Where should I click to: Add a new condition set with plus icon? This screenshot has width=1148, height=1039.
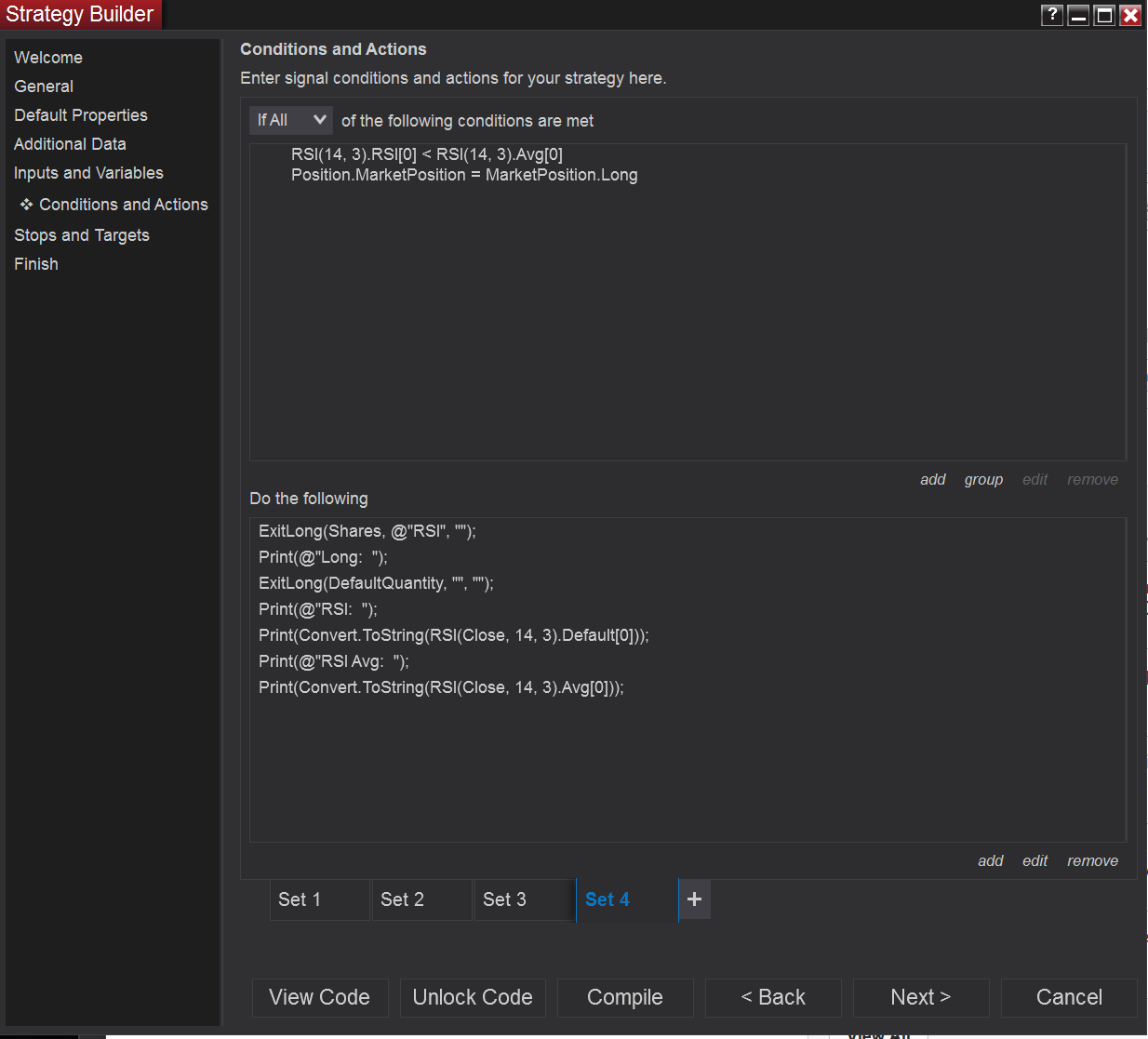click(694, 899)
